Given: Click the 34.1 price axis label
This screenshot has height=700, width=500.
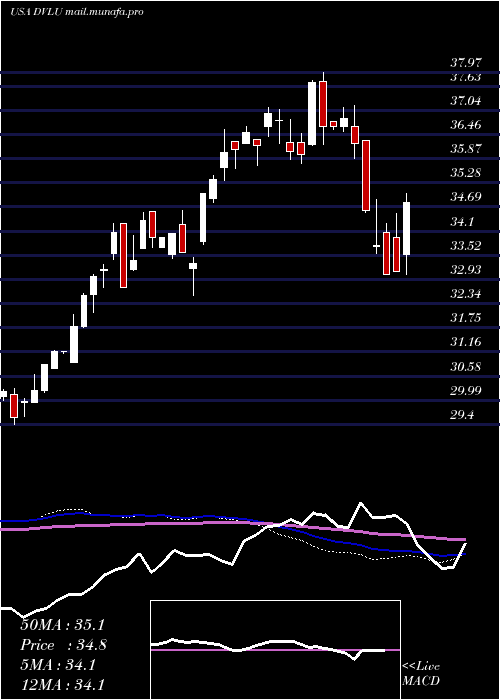Looking at the screenshot, I should pos(462,221).
